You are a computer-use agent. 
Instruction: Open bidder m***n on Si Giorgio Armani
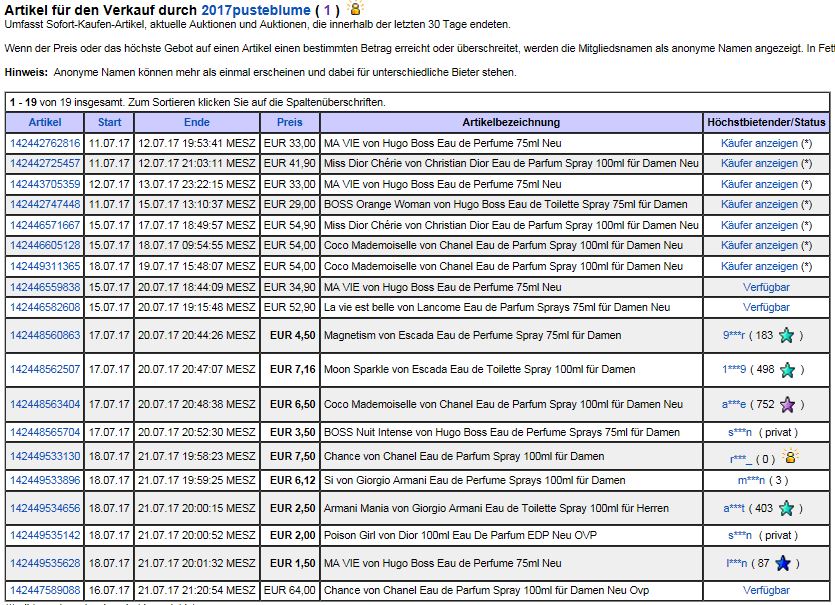click(x=751, y=480)
